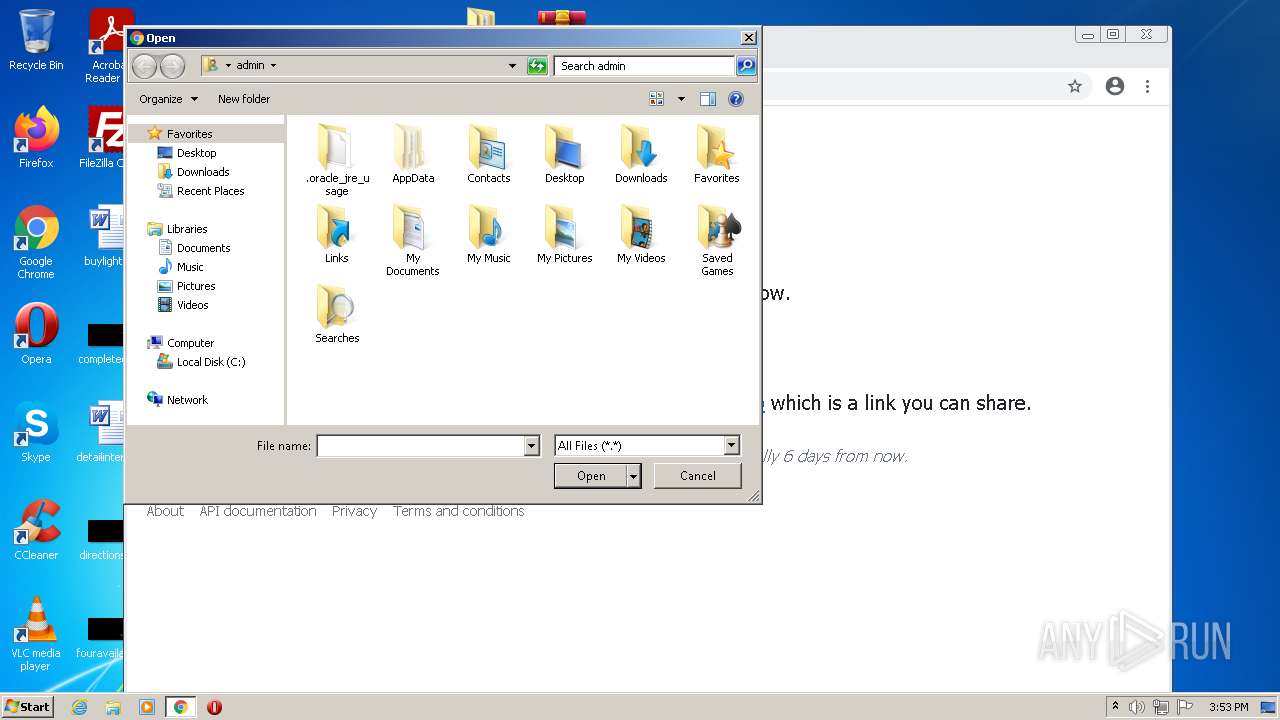The width and height of the screenshot is (1280, 720).
Task: Select the Desktop folder in file list
Action: coord(564,155)
